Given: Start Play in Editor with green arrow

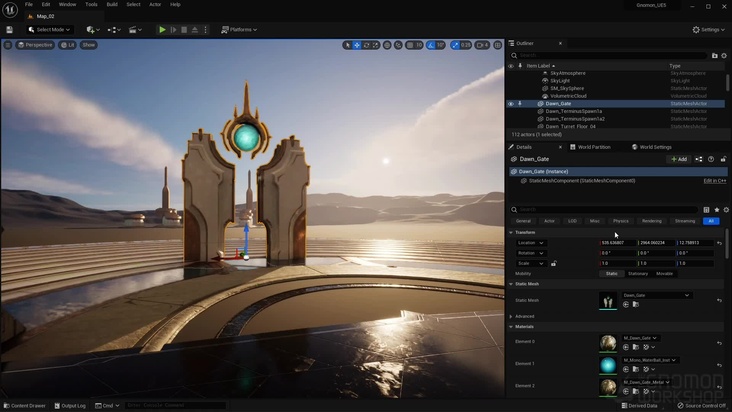Looking at the screenshot, I should pyautogui.click(x=162, y=30).
